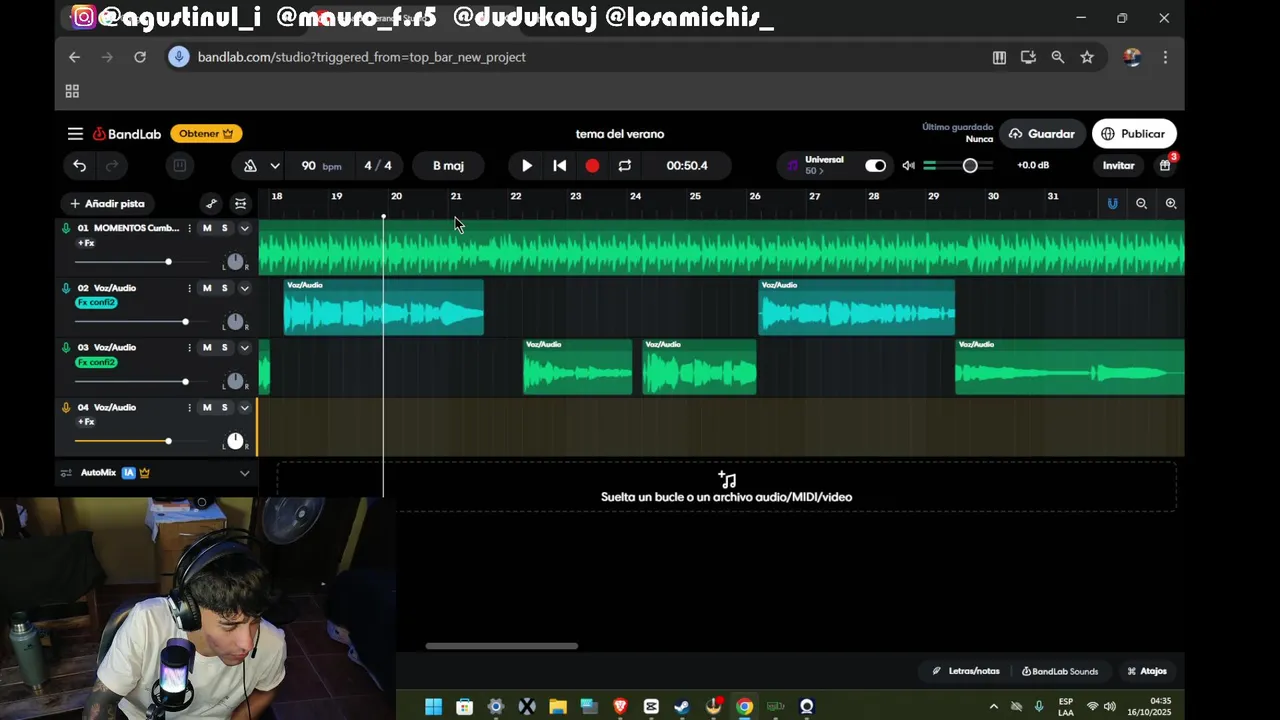Click the 90 bpm tempo field
Screen dimensions: 1280x720
pos(321,166)
